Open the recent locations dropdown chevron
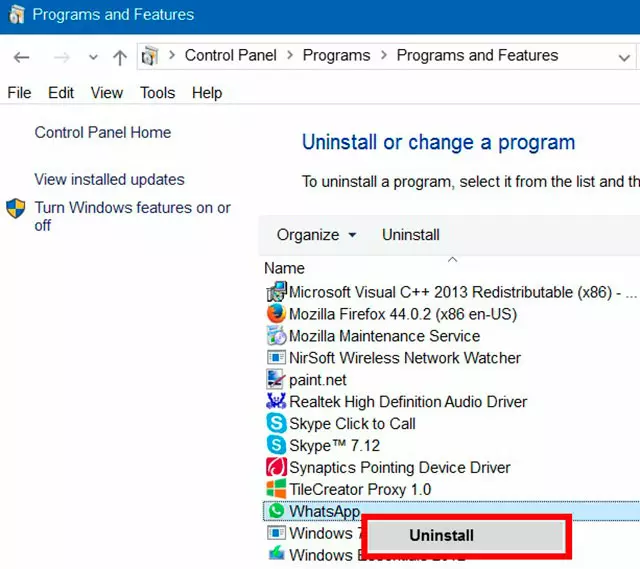The image size is (640, 569). click(x=93, y=57)
